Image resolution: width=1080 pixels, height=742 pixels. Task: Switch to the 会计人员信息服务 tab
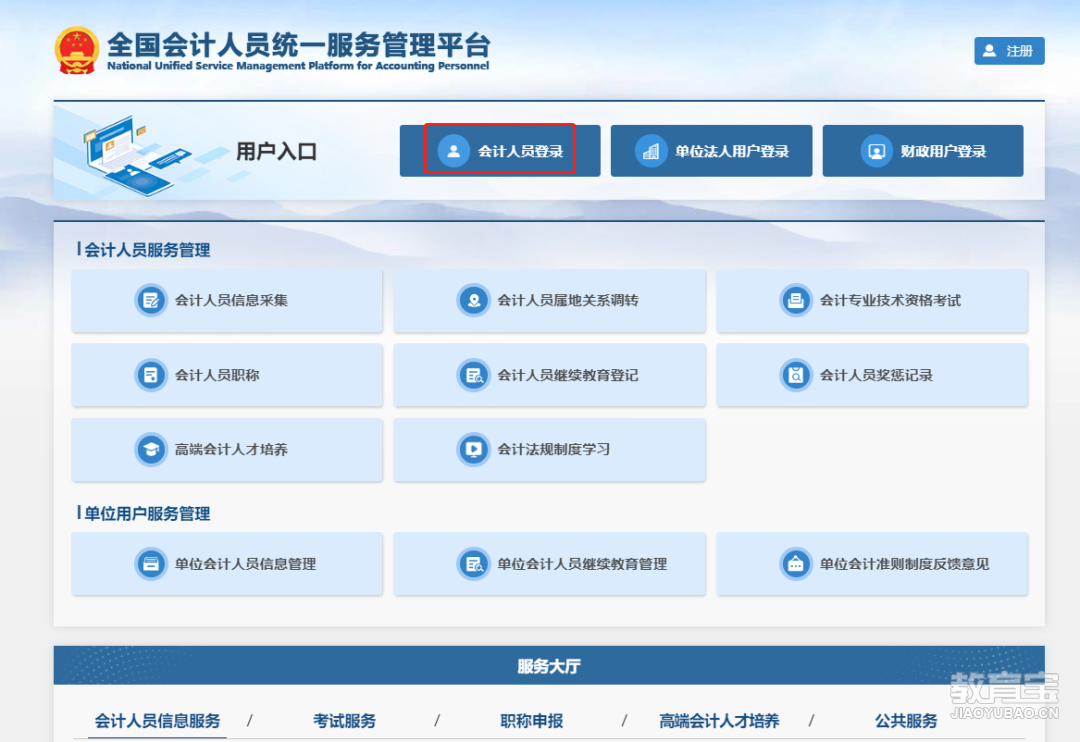157,721
